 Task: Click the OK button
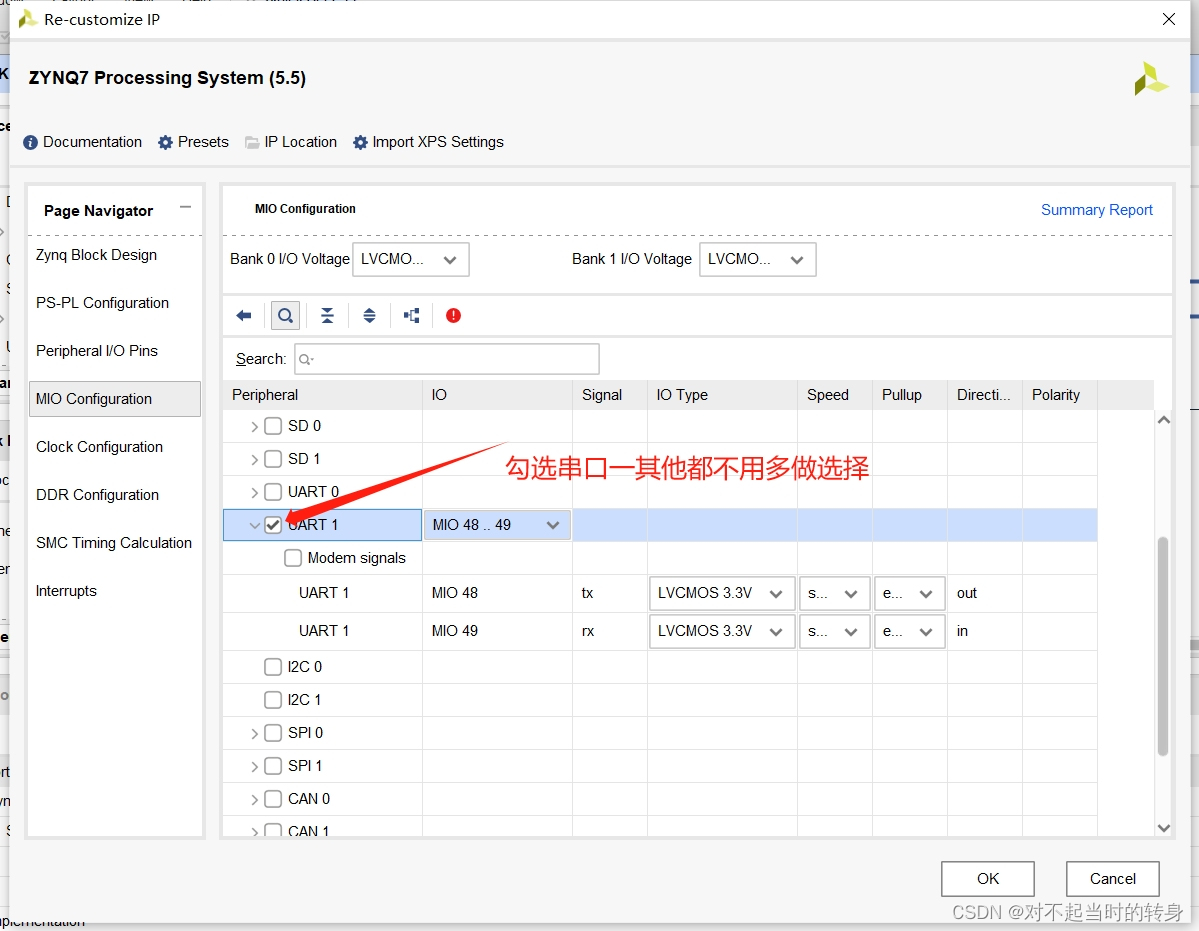[x=988, y=879]
